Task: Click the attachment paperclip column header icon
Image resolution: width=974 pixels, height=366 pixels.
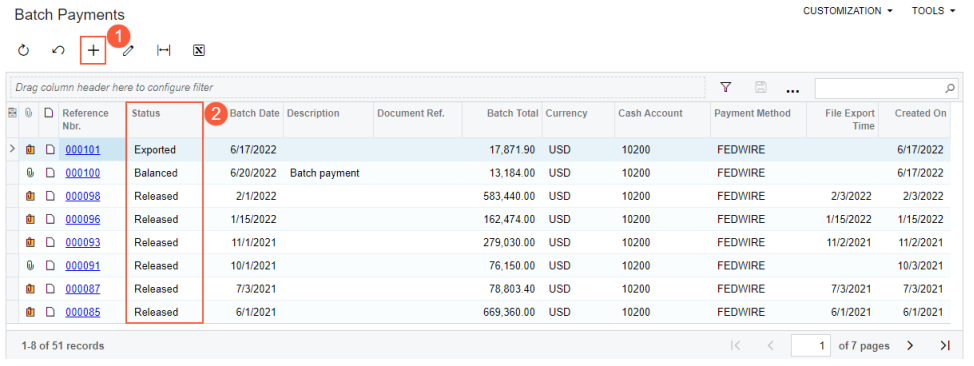Action: point(29,113)
